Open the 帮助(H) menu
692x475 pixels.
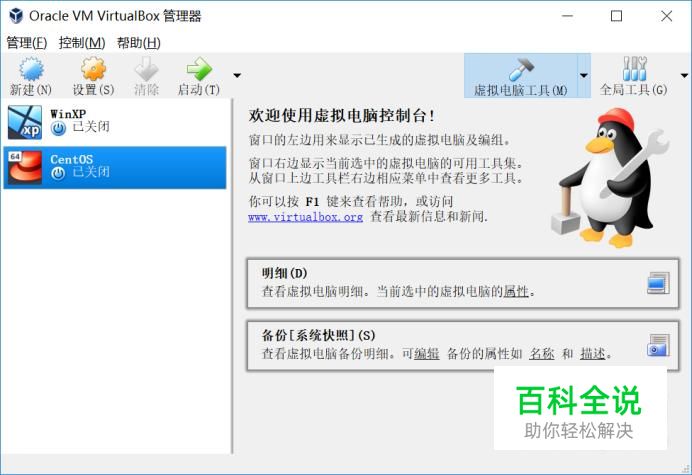pos(139,43)
